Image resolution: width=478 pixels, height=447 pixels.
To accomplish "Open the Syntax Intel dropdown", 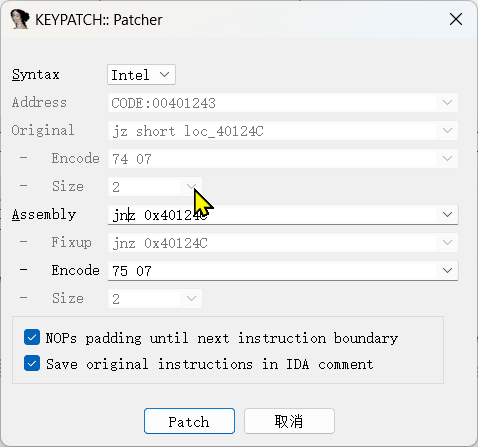I will click(x=141, y=75).
